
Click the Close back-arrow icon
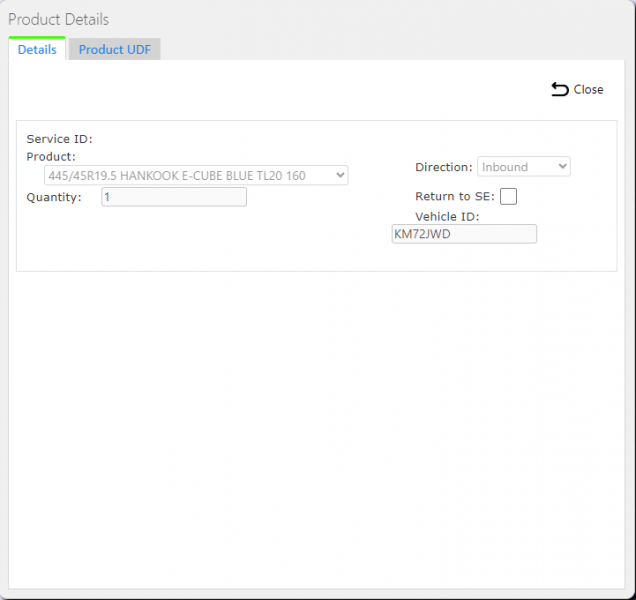click(560, 89)
